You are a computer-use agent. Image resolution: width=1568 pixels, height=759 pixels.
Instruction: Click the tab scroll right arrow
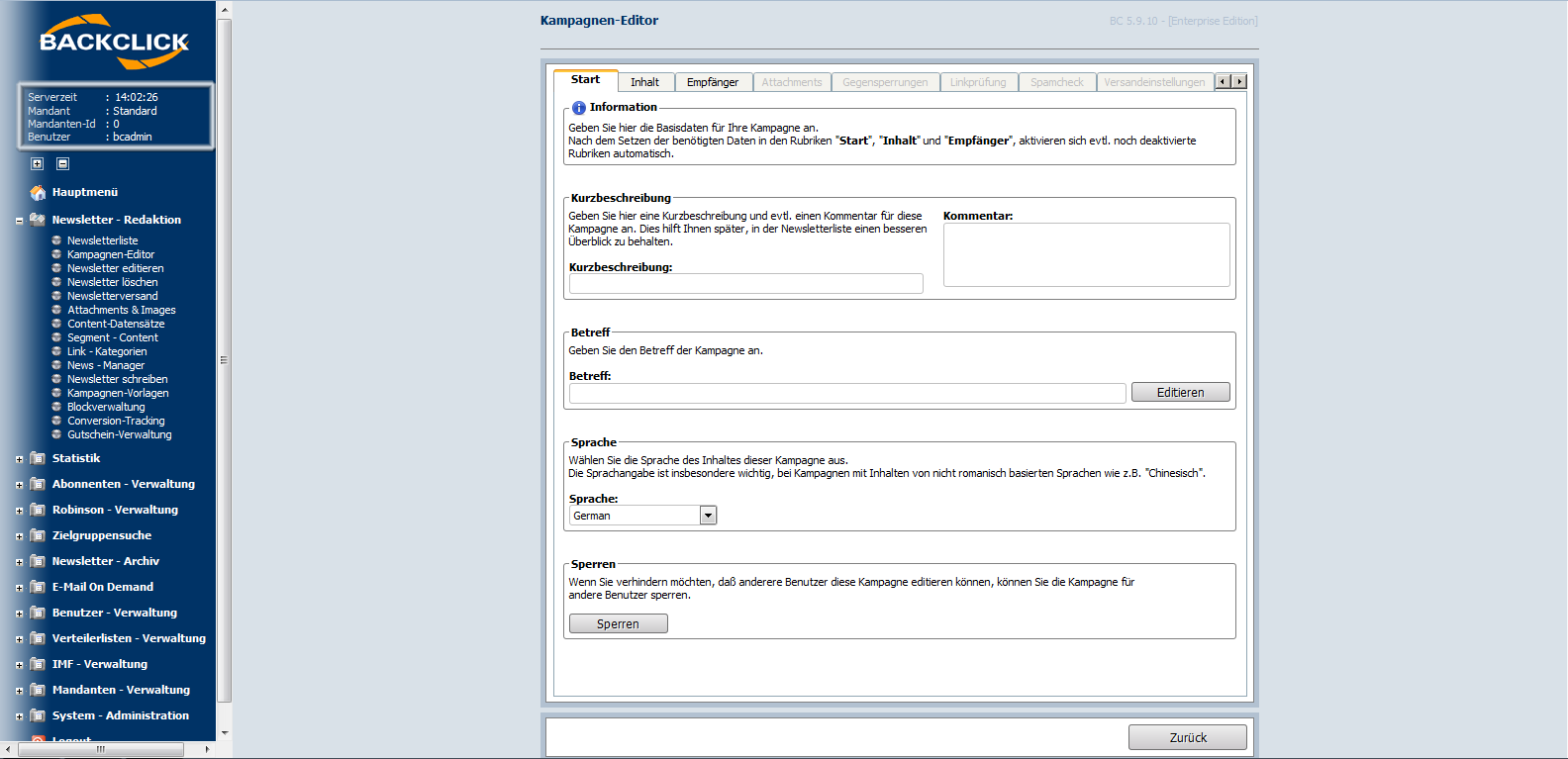pyautogui.click(x=1239, y=81)
